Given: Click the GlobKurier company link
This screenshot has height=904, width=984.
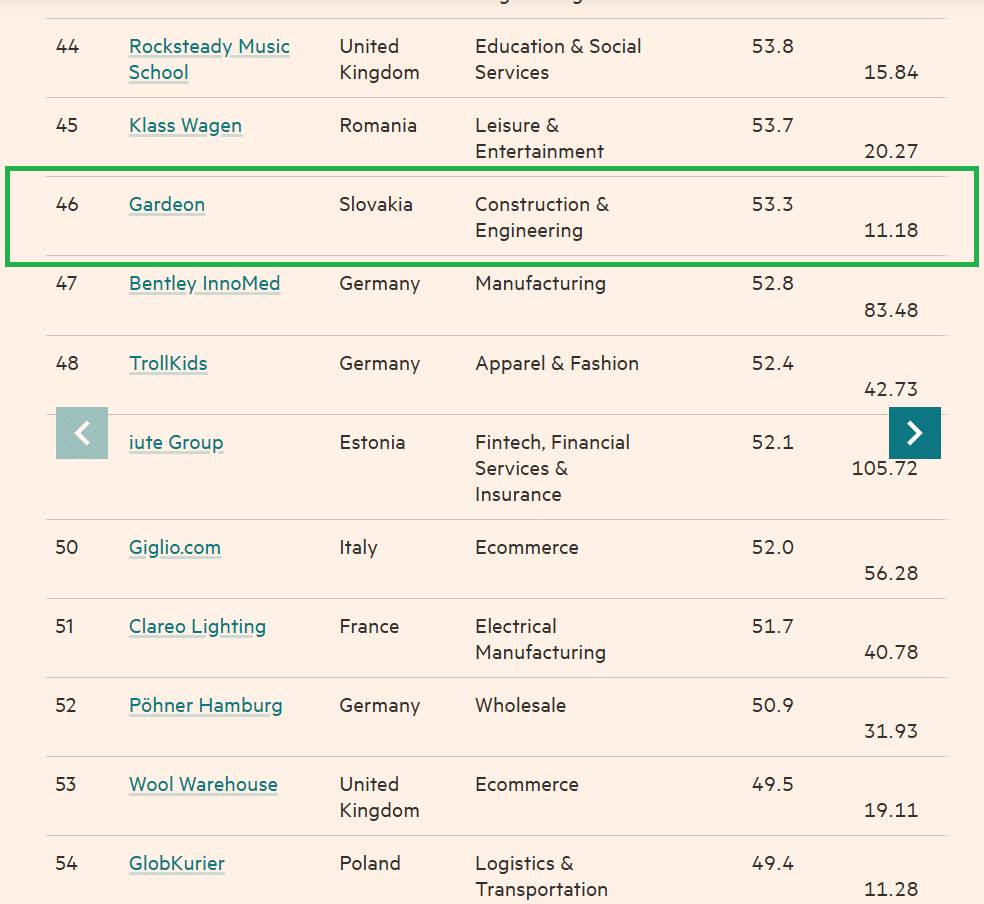Looking at the screenshot, I should pyautogui.click(x=176, y=863).
